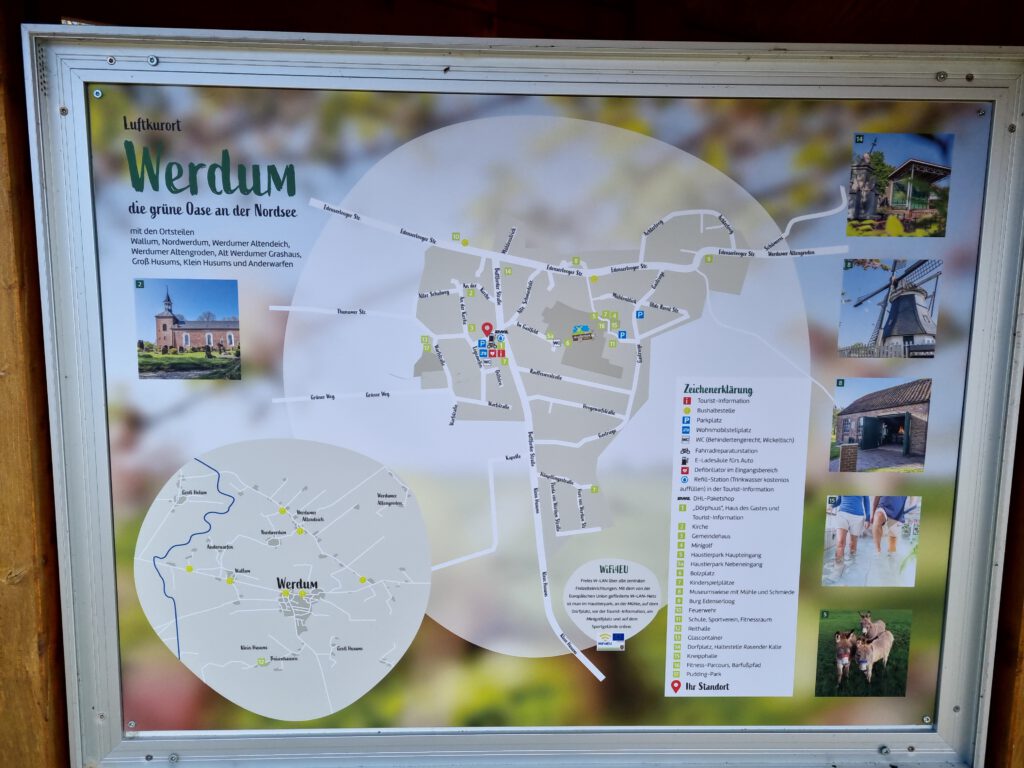The width and height of the screenshot is (1024, 768).
Task: Click the church photo thumbnail
Action: [x=188, y=329]
